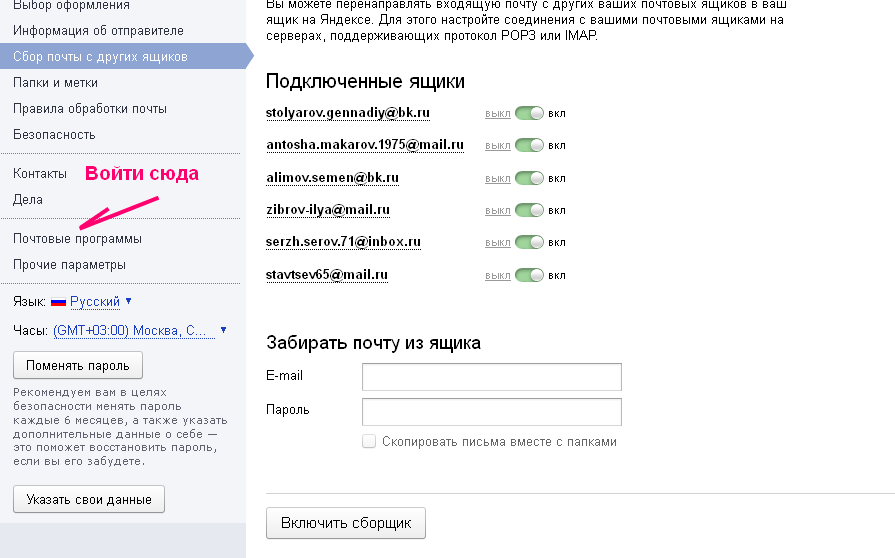The image size is (895, 558).
Task: Focus the 'Пароль' password field
Action: pyautogui.click(x=491, y=411)
